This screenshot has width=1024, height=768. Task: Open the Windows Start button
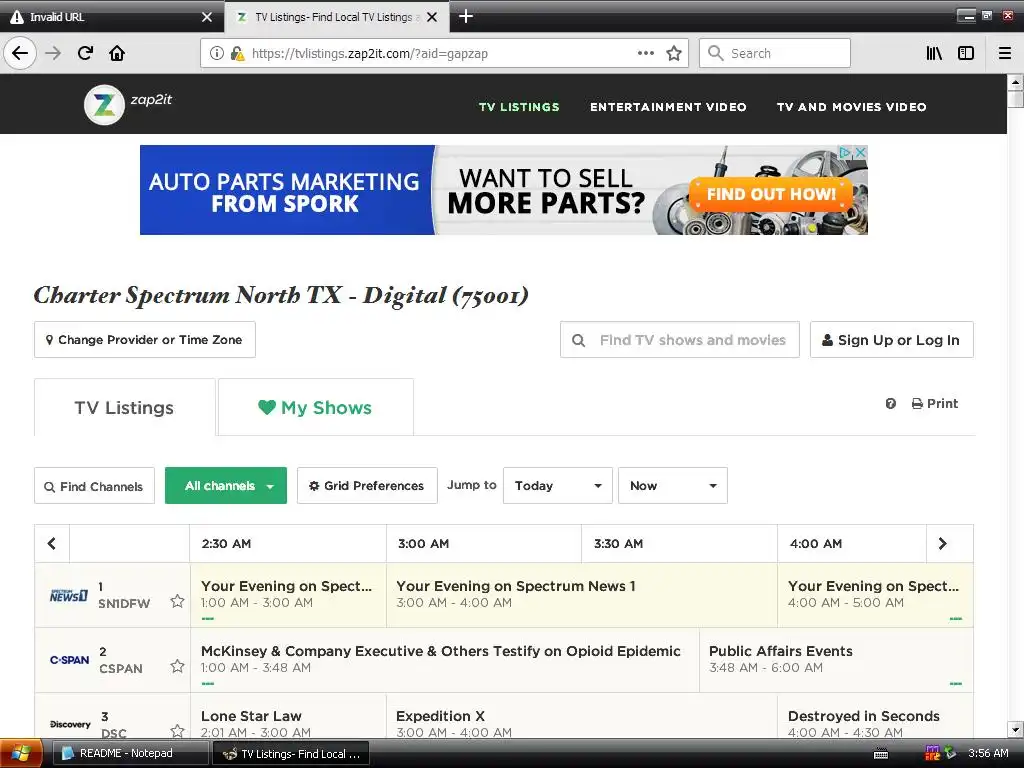pos(20,754)
